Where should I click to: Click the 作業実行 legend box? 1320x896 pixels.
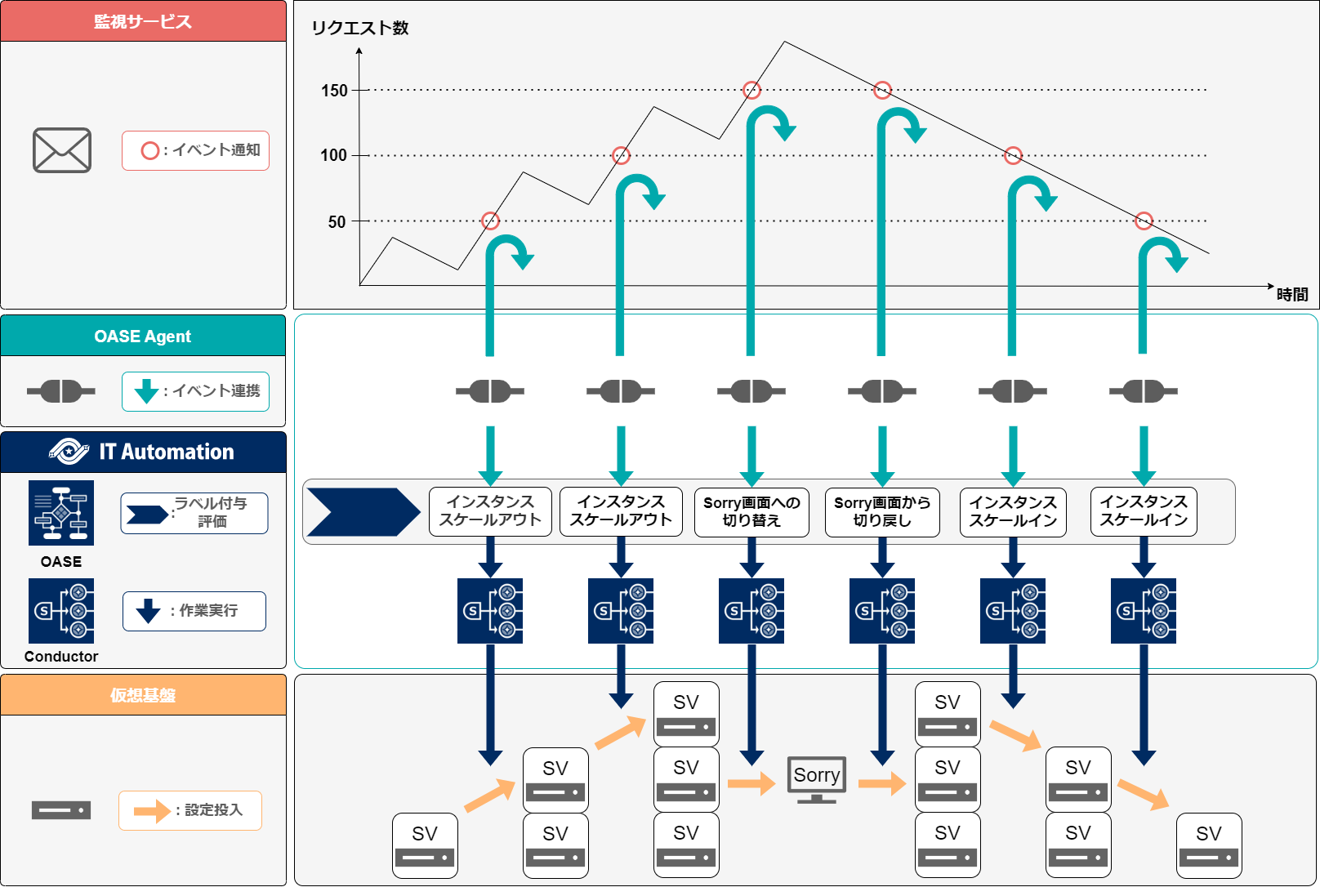(194, 611)
